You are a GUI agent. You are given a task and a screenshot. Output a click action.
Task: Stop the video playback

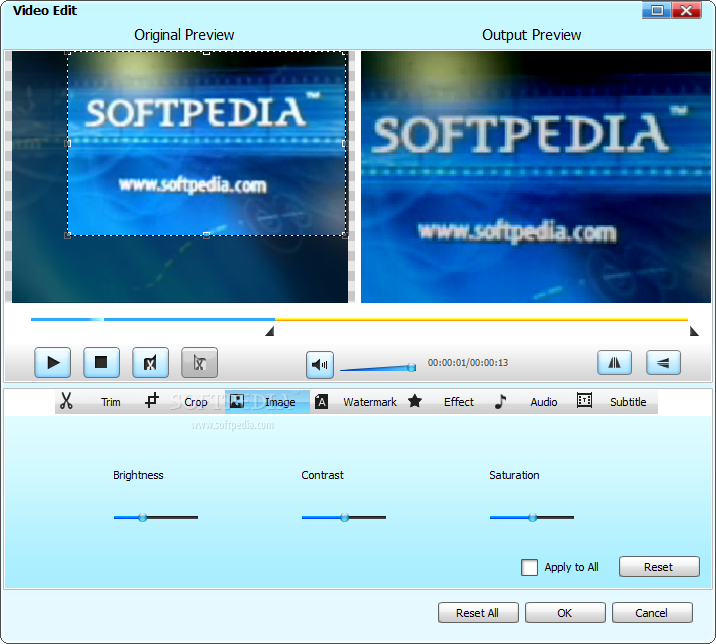point(101,363)
